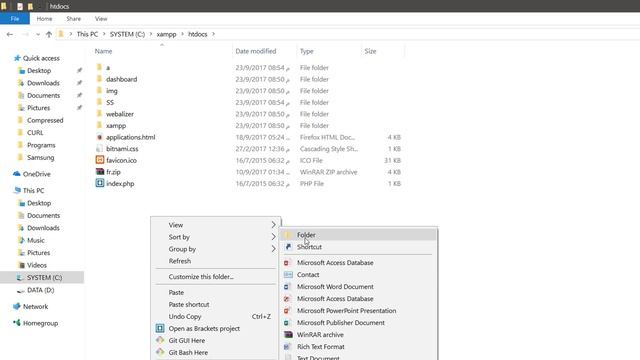Screen dimensions: 640x360
Task: Open the 'a' folder icon
Action: coord(99,67)
